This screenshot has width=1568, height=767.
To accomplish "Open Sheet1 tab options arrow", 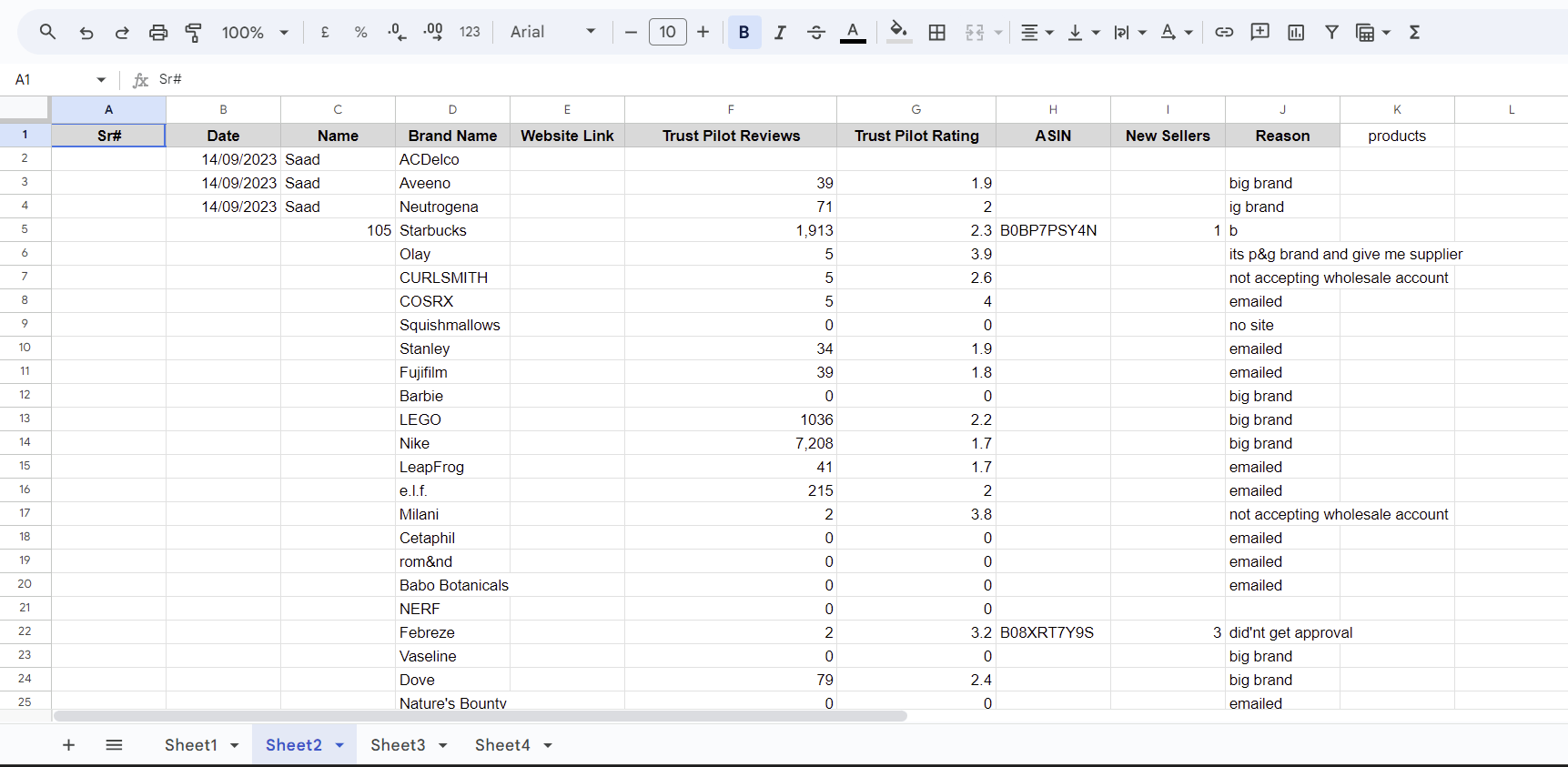I will [x=235, y=746].
